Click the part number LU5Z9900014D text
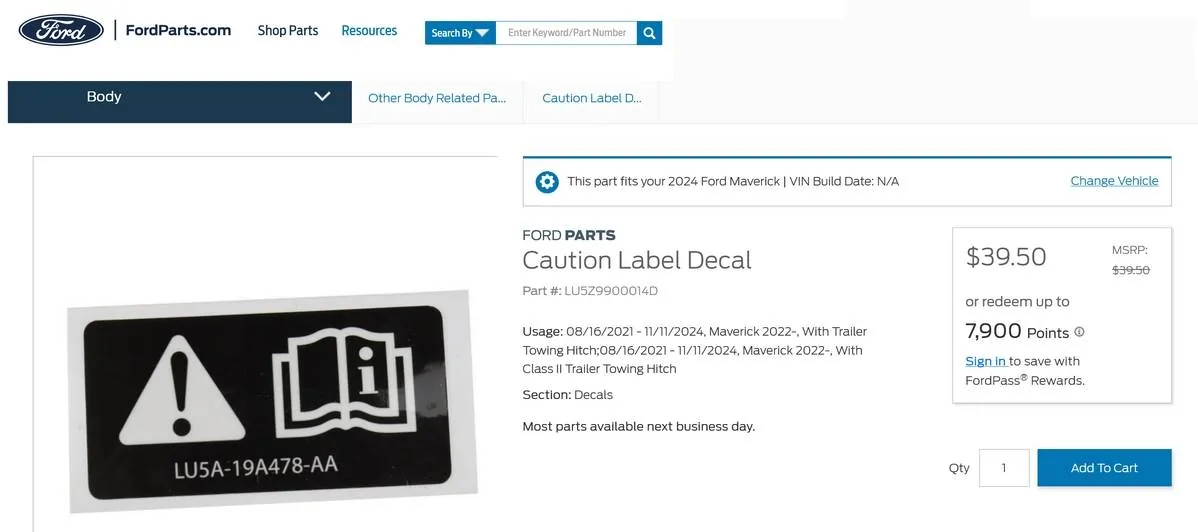Viewport: 1198px width, 532px height. tap(610, 290)
